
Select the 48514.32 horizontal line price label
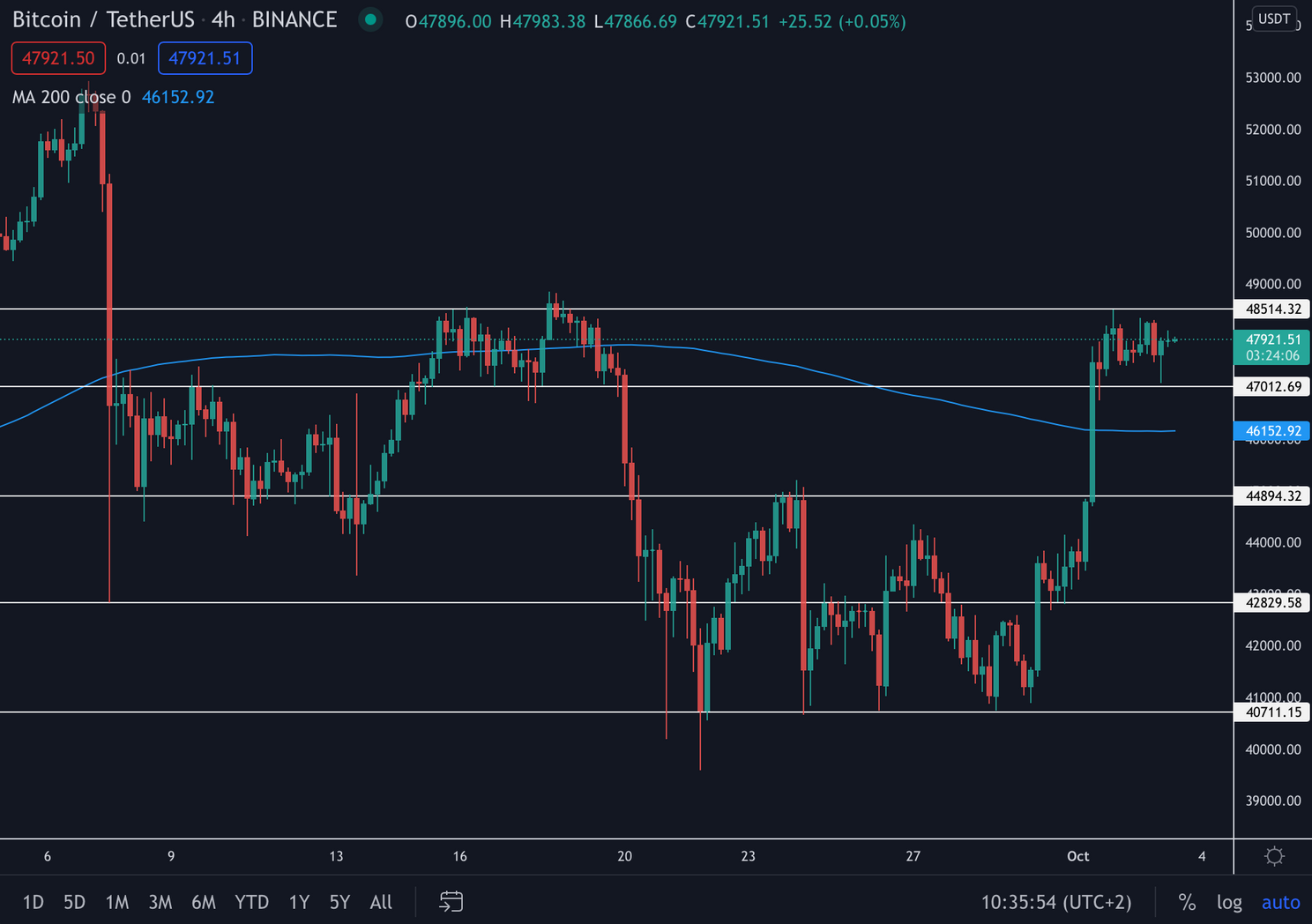coord(1272,309)
